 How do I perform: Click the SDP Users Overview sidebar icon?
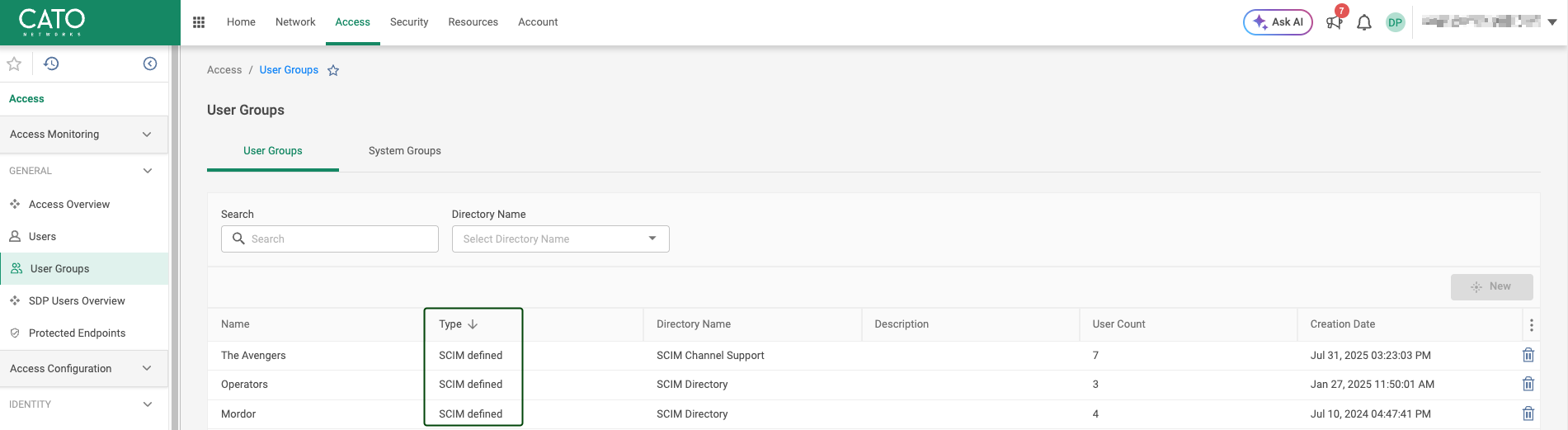click(x=15, y=300)
